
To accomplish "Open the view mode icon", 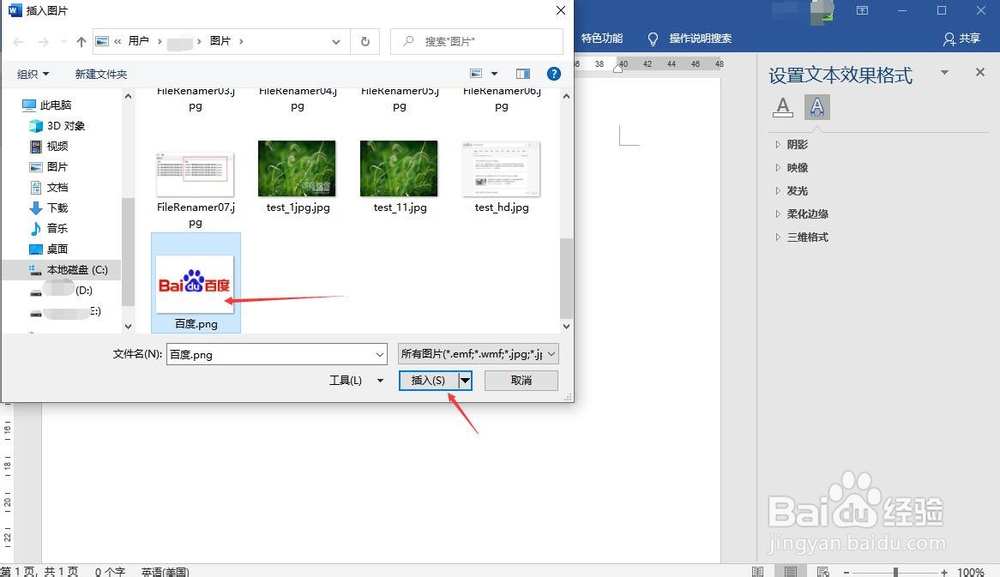I will (x=476, y=74).
